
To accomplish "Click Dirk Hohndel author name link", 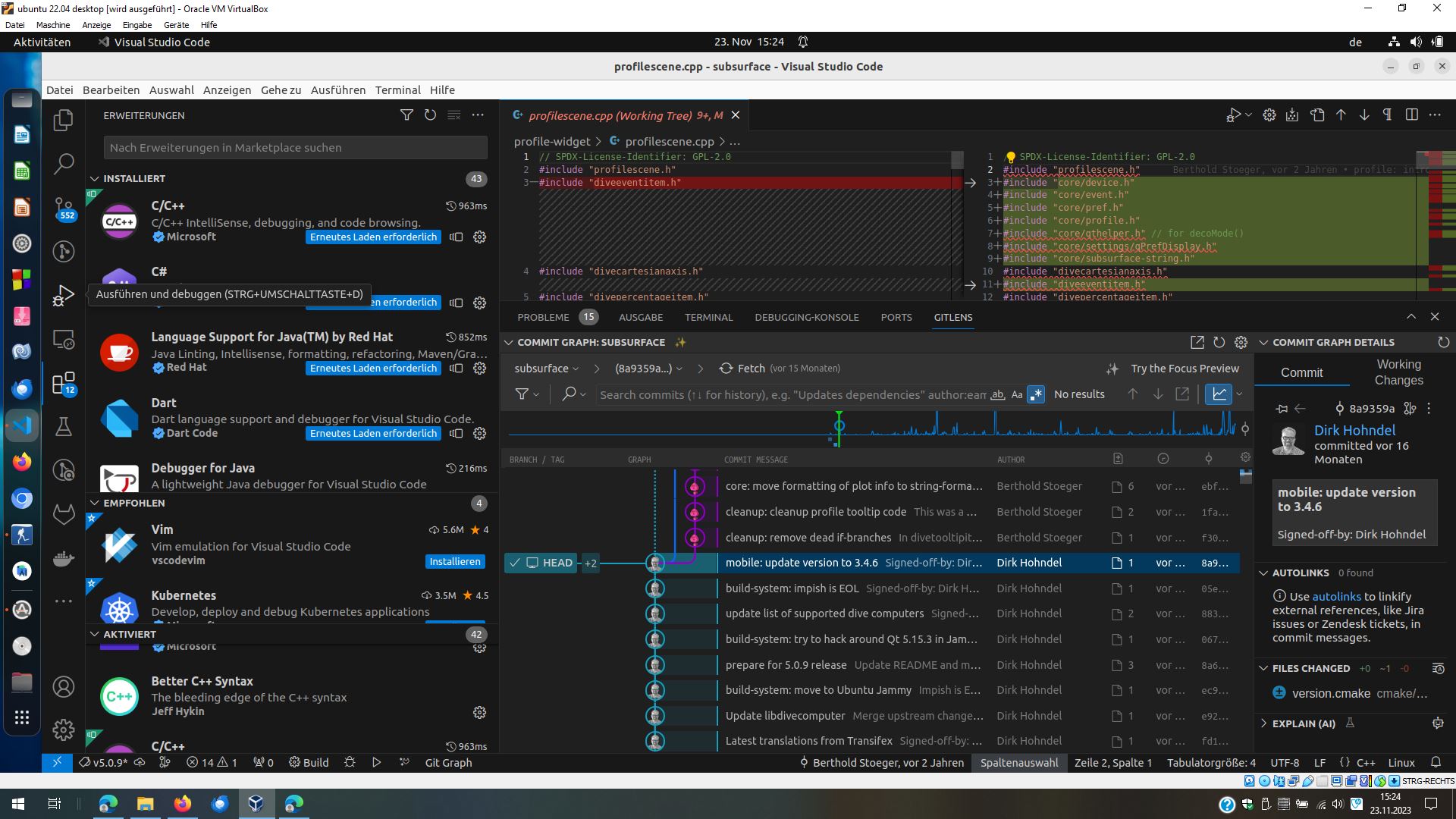I will [x=1354, y=430].
